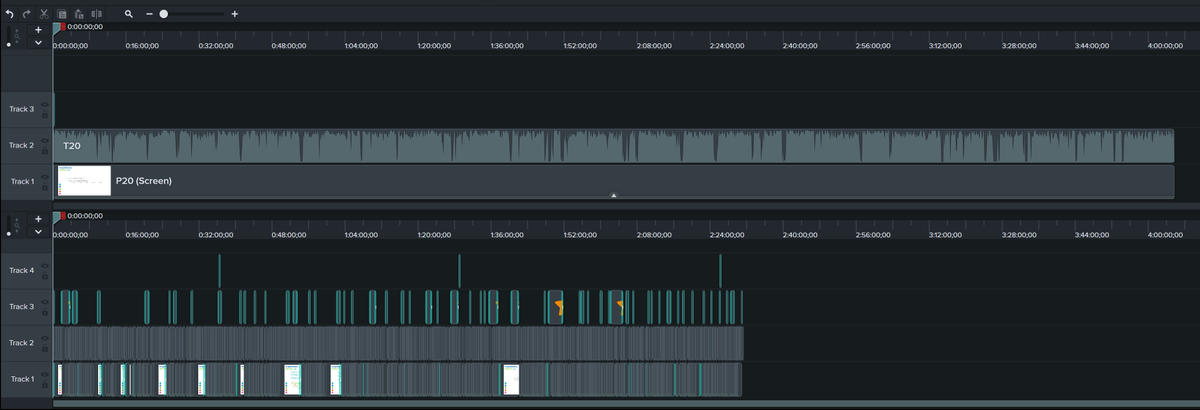Select the T20 audio clip
The image size is (1200, 410).
[613, 146]
